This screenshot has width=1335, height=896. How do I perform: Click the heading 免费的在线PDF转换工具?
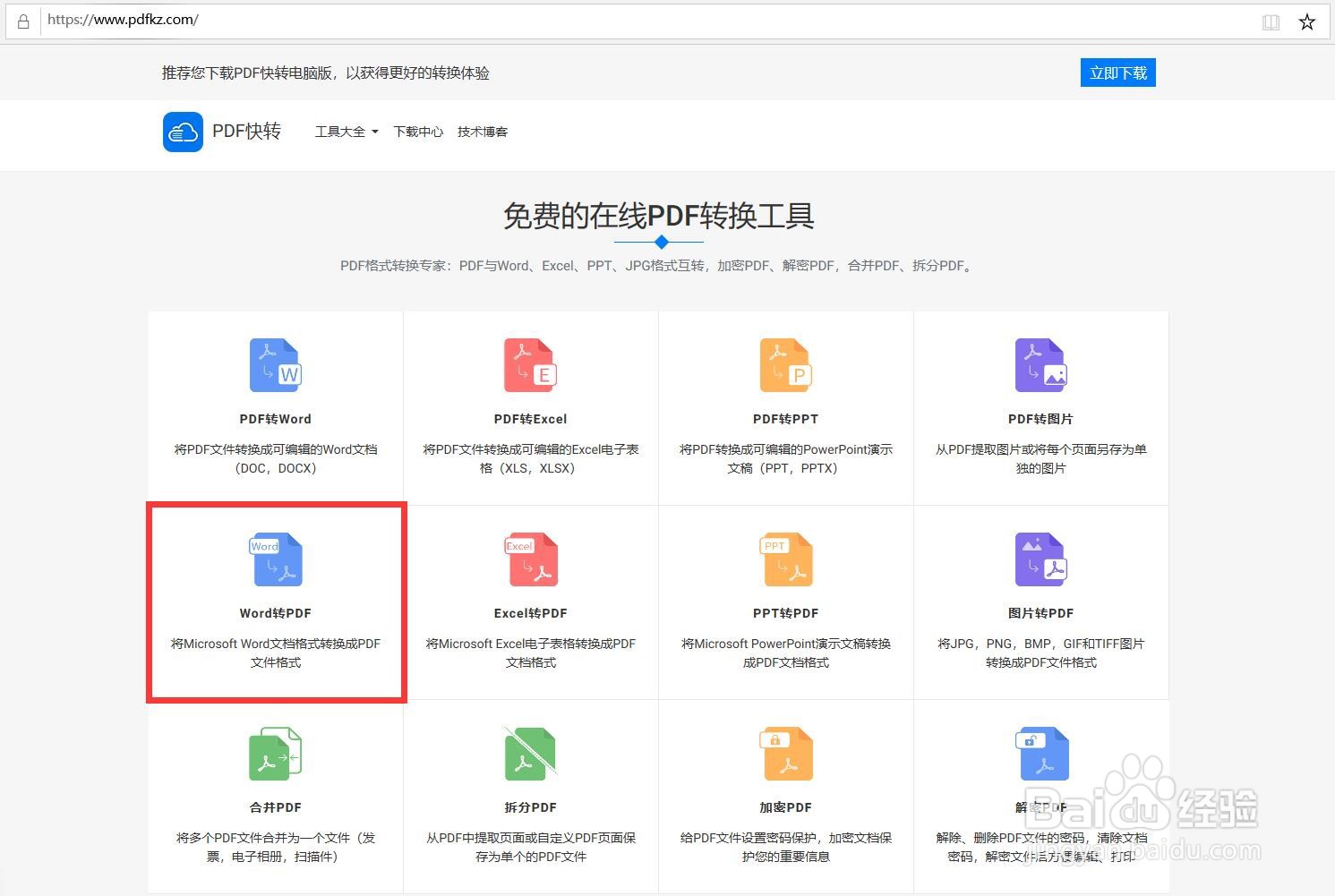[659, 216]
